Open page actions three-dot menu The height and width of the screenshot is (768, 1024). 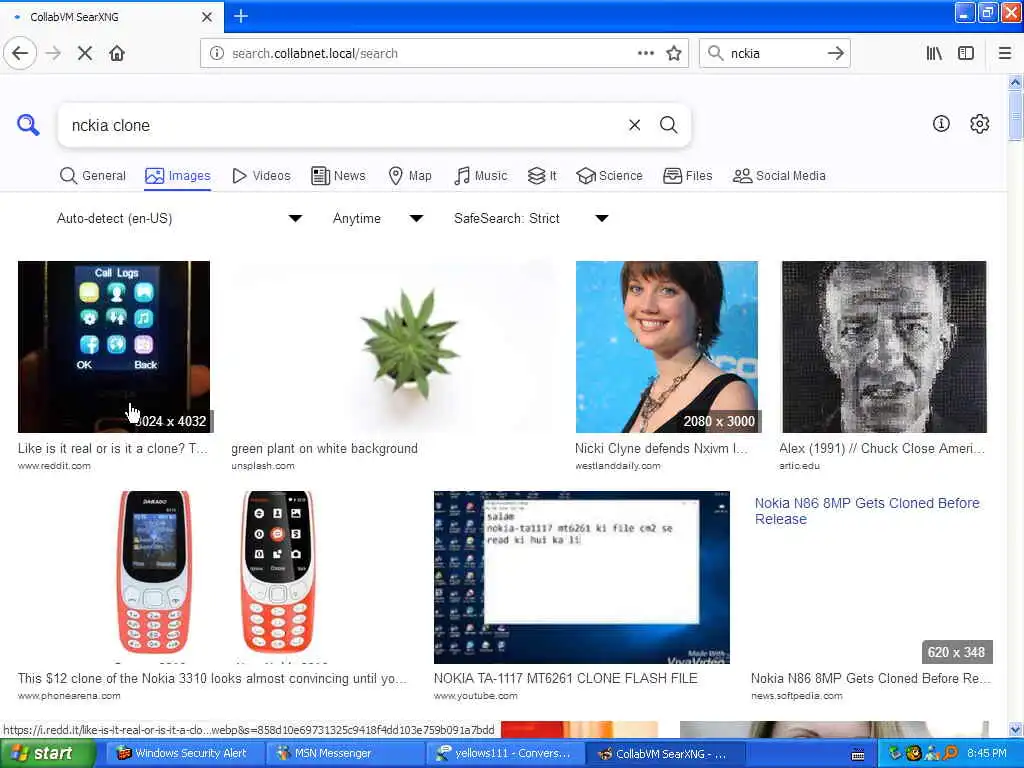coord(645,53)
